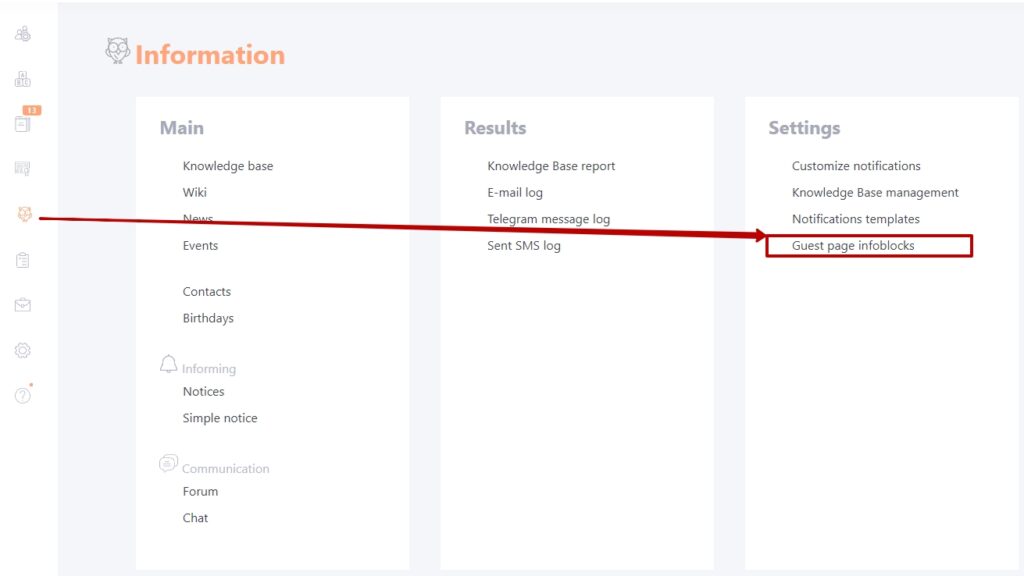Image resolution: width=1024 pixels, height=576 pixels.
Task: Select the topmost people group sidebar icon
Action: 23,34
